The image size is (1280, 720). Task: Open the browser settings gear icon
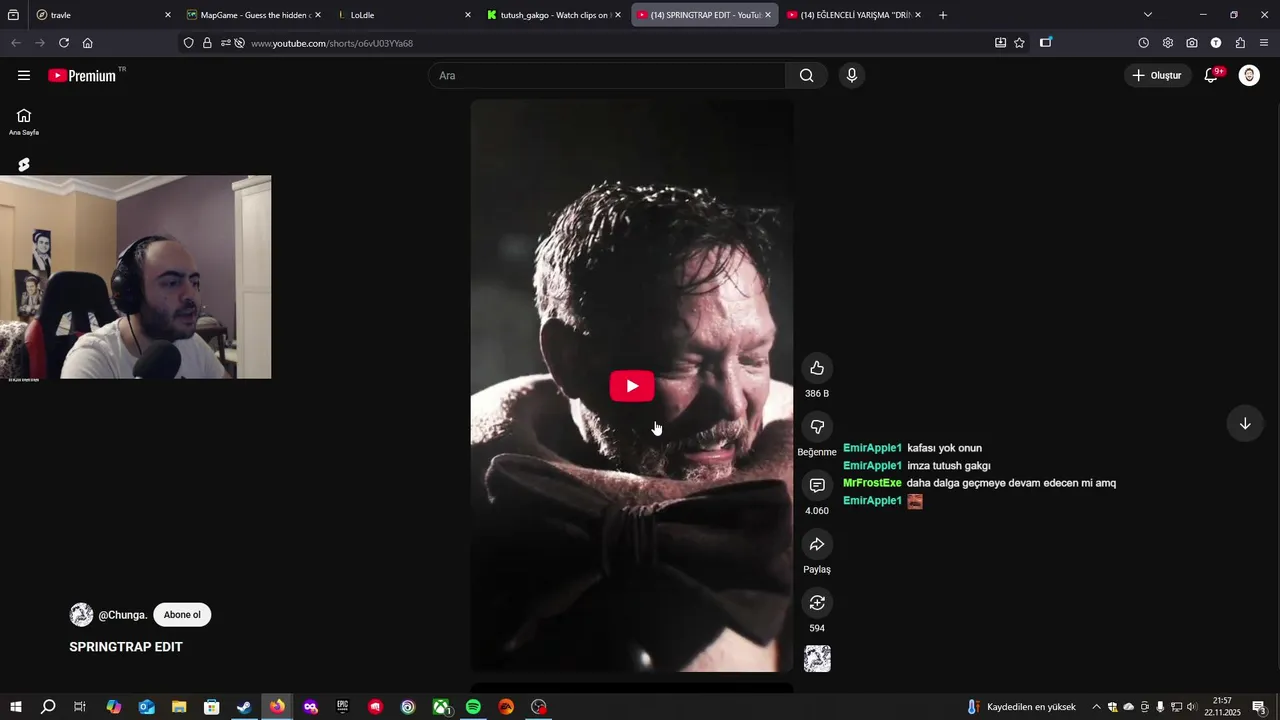(x=1168, y=43)
